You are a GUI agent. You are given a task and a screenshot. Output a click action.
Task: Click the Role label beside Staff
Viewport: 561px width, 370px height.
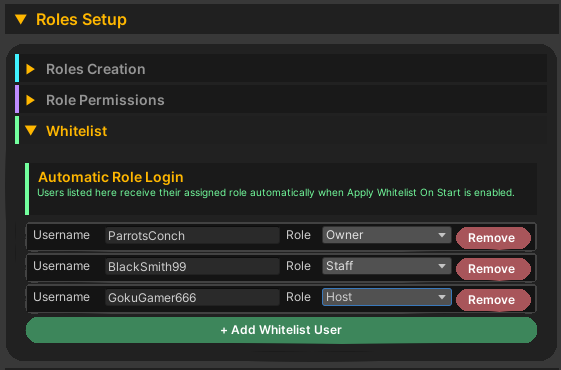298,266
